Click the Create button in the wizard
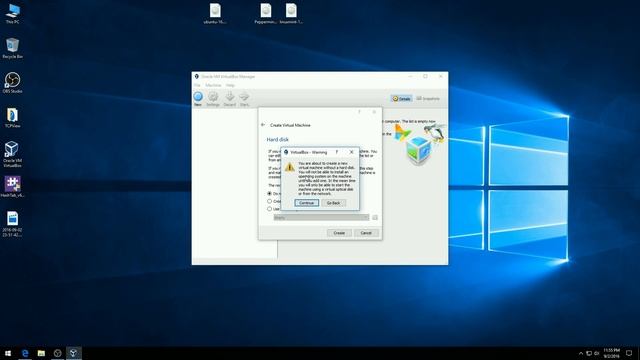 coord(339,233)
